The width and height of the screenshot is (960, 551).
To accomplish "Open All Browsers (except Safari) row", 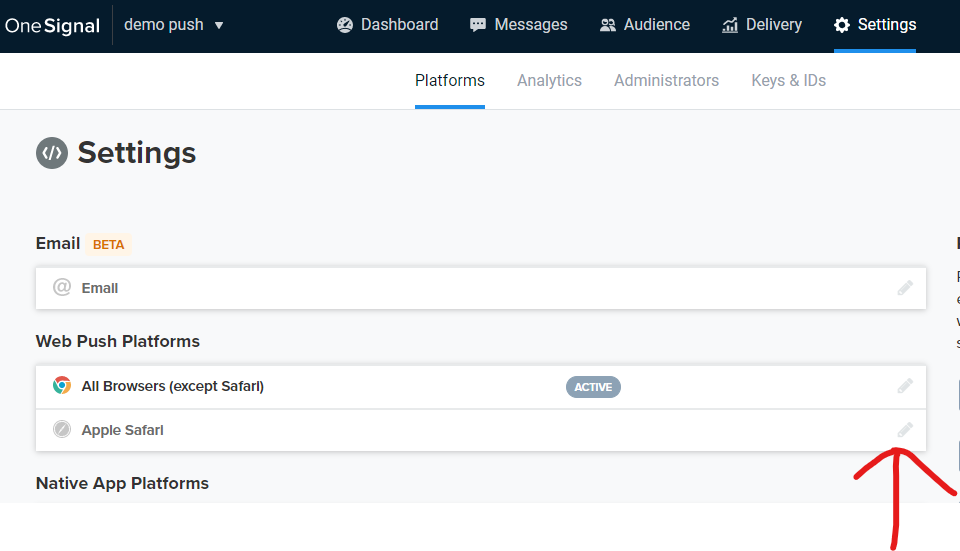I will pos(481,387).
